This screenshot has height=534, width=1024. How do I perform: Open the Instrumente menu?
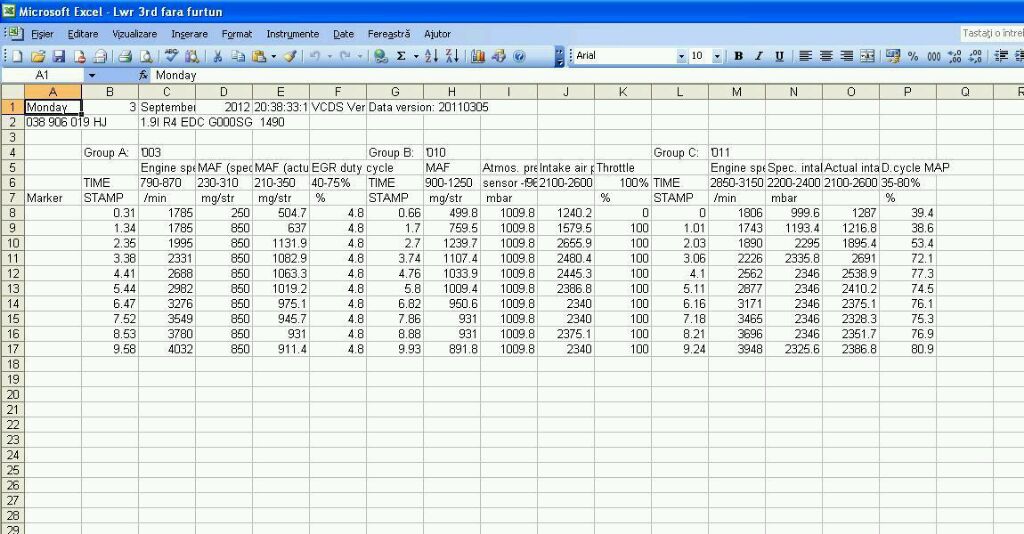click(x=293, y=34)
